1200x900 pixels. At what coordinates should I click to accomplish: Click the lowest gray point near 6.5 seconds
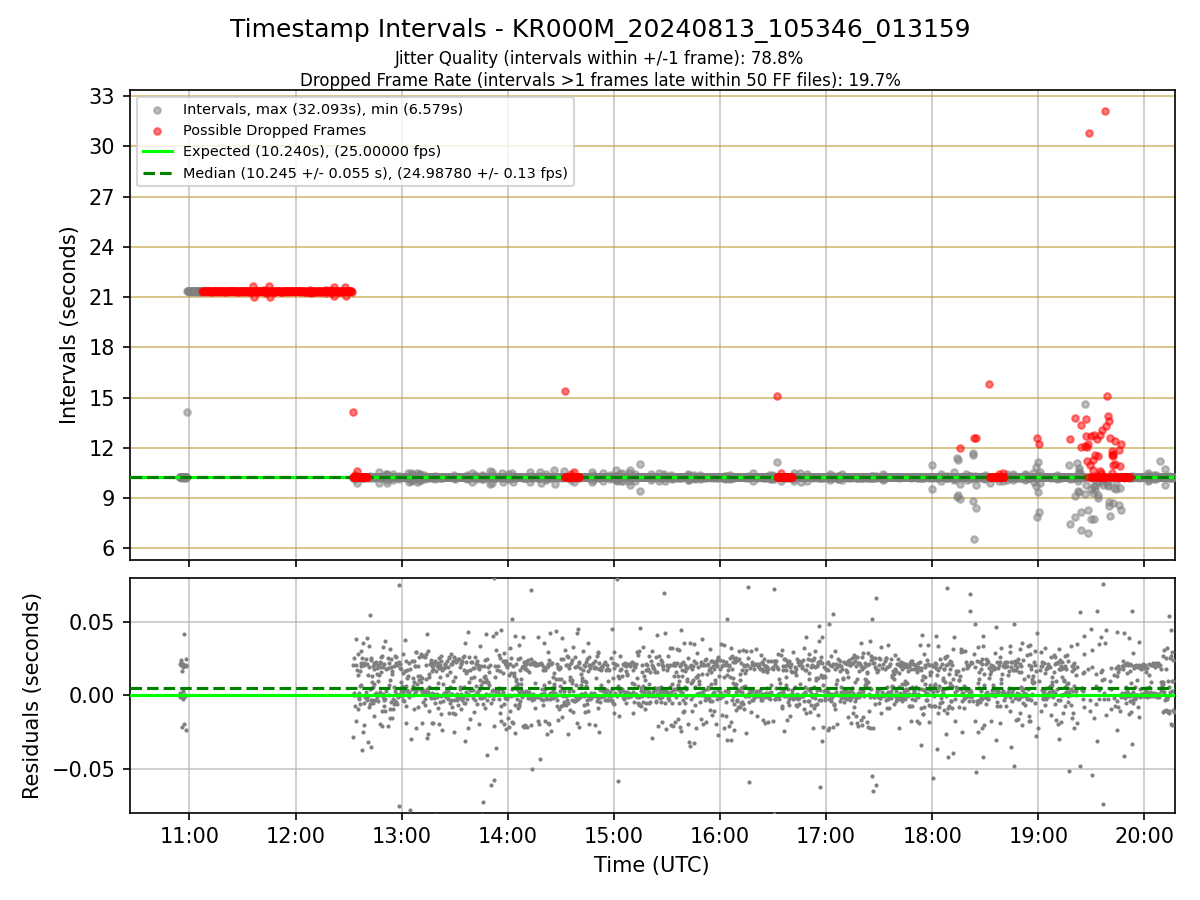[x=974, y=539]
